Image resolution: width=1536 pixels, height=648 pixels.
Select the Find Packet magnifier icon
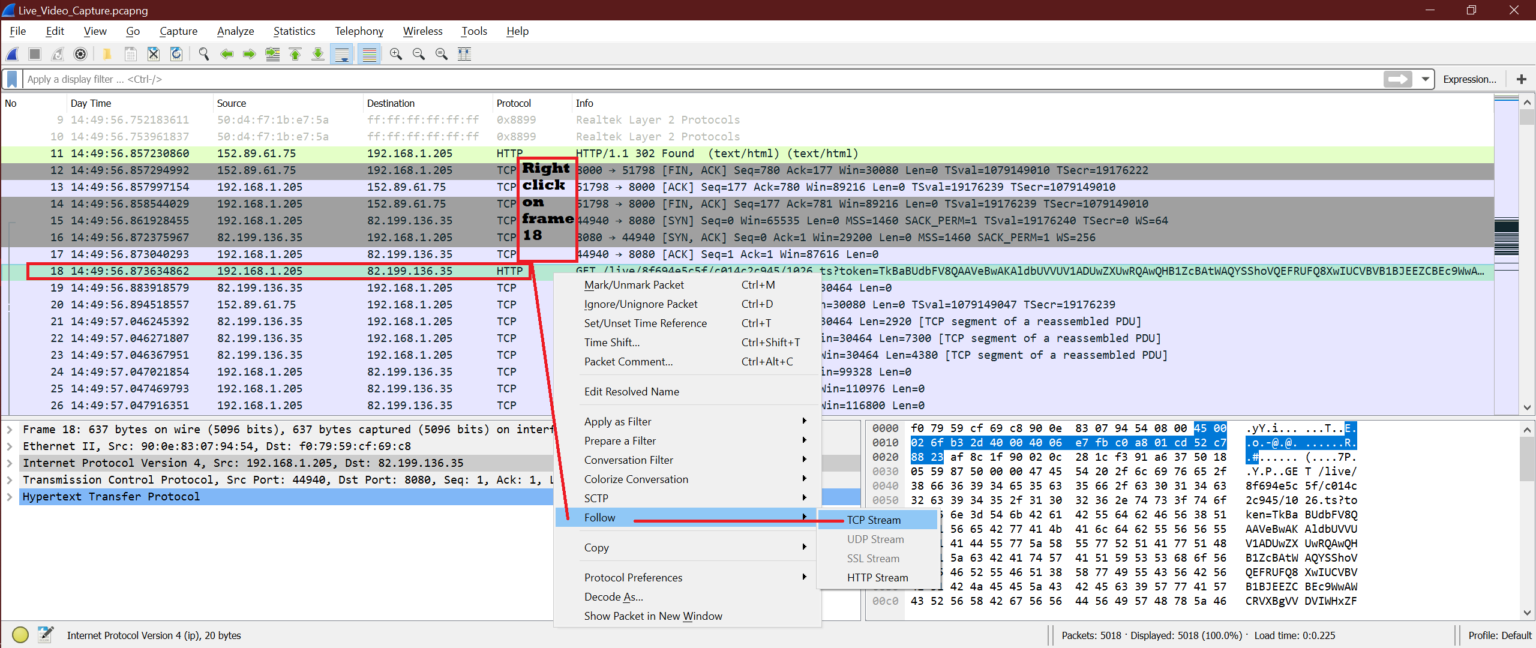pyautogui.click(x=203, y=54)
